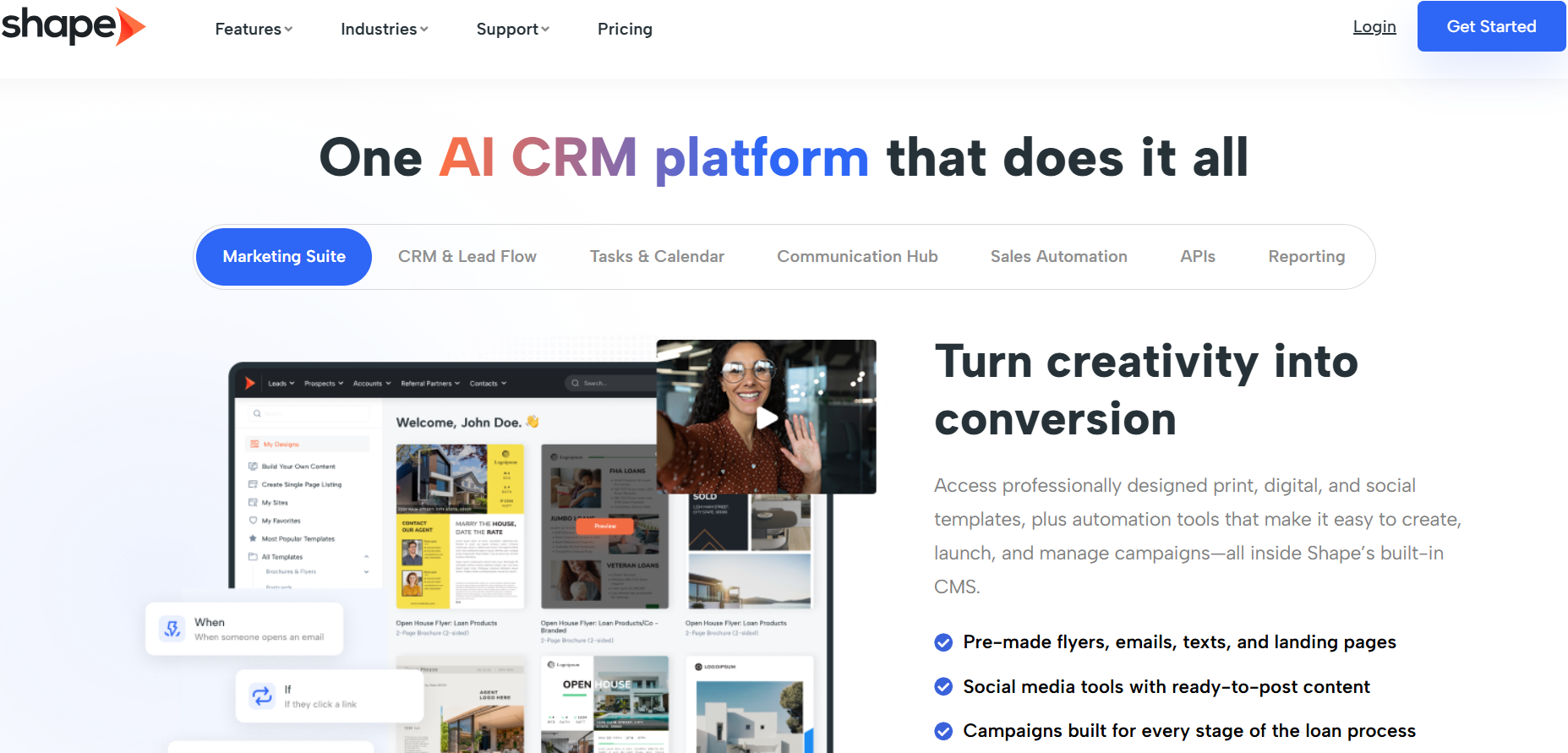Click check icon beside Pre-made flyers
This screenshot has height=753, width=1568.
tap(943, 642)
